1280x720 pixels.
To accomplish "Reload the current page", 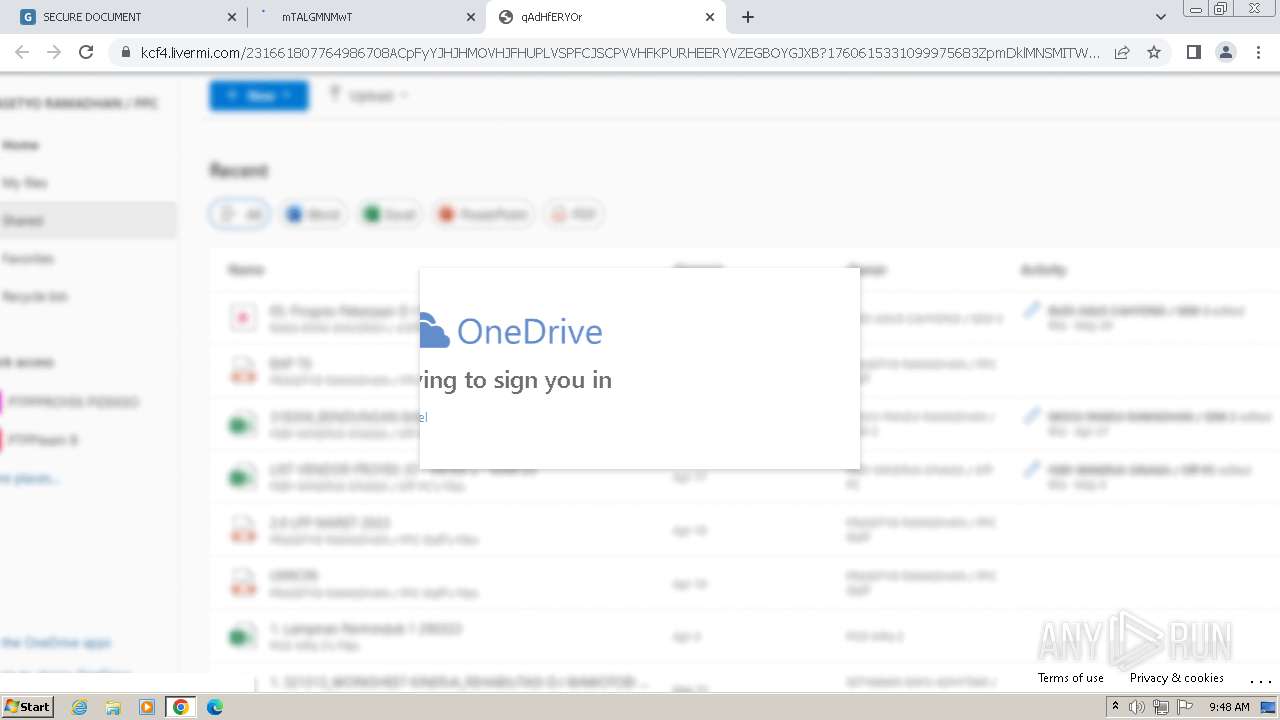I will [x=86, y=52].
